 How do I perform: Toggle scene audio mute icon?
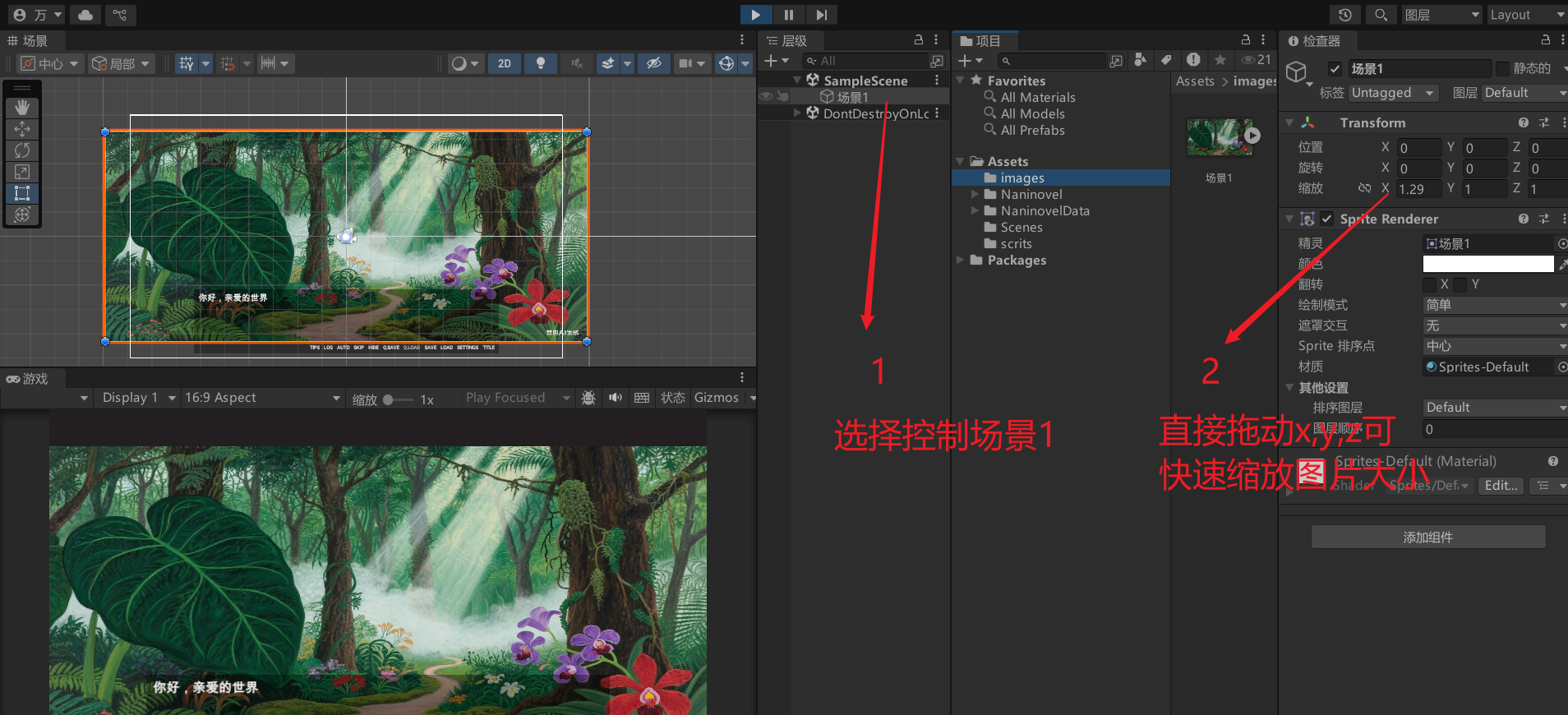(x=577, y=63)
